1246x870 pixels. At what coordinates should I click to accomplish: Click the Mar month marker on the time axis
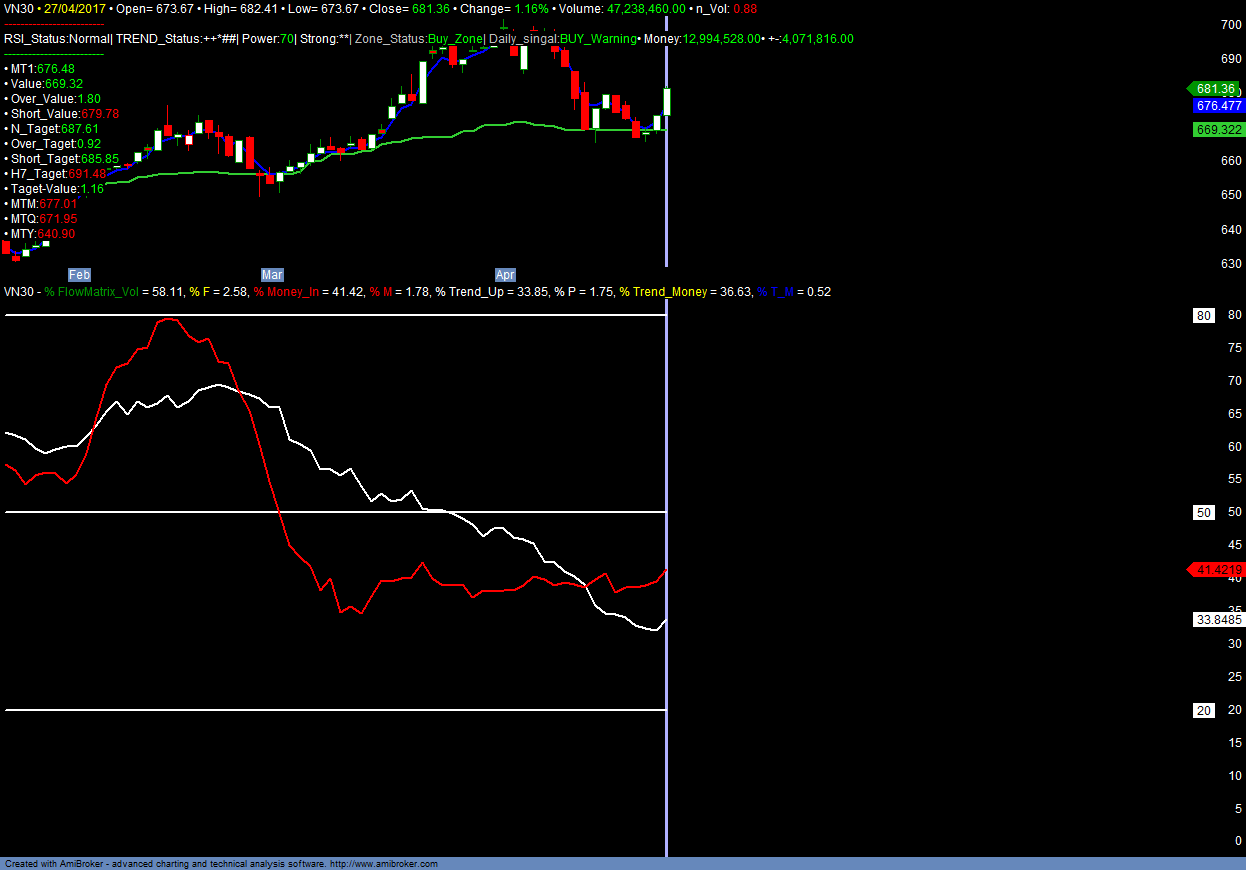[272, 274]
